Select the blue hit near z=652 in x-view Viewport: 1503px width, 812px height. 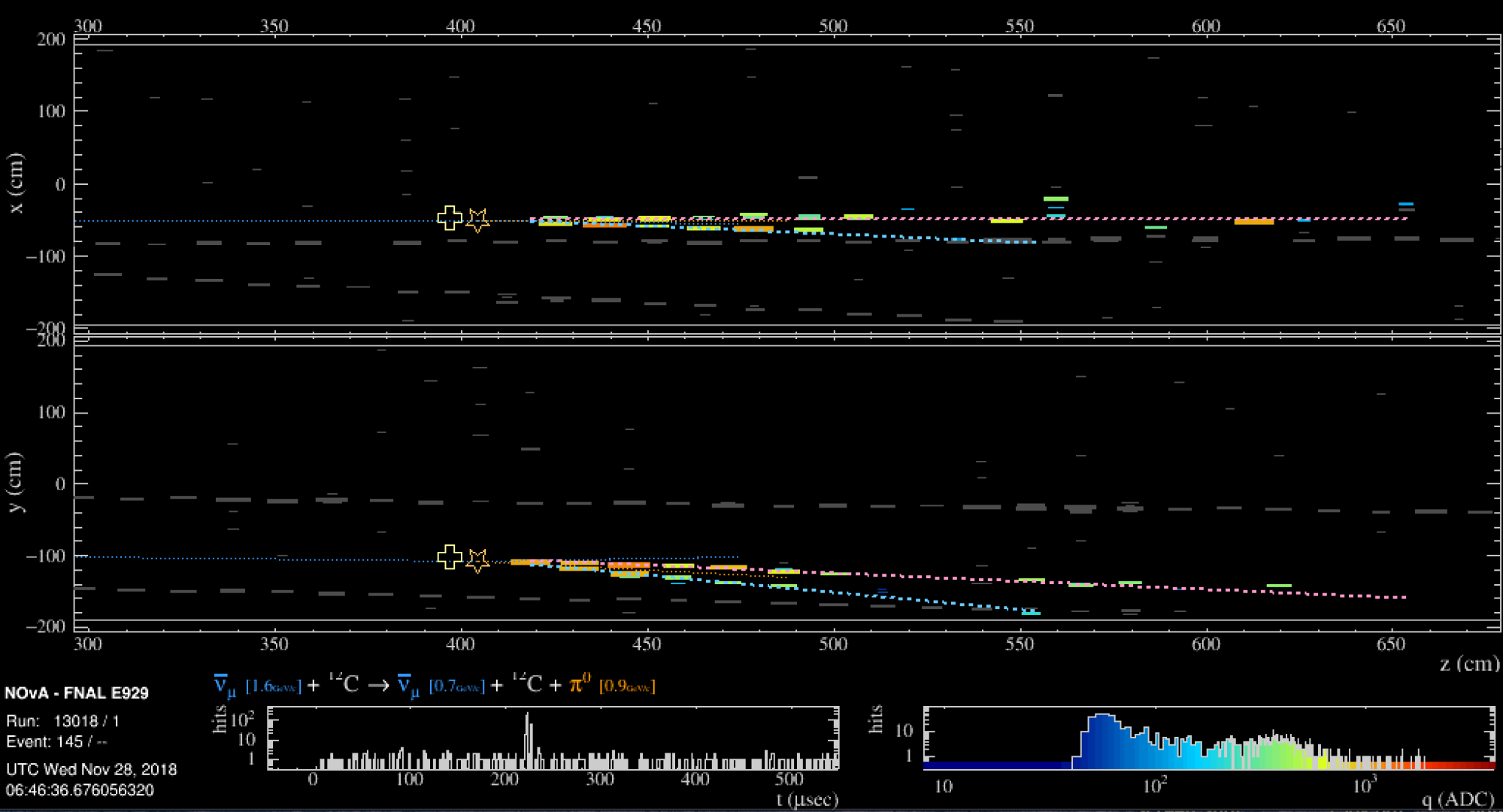tap(1405, 204)
